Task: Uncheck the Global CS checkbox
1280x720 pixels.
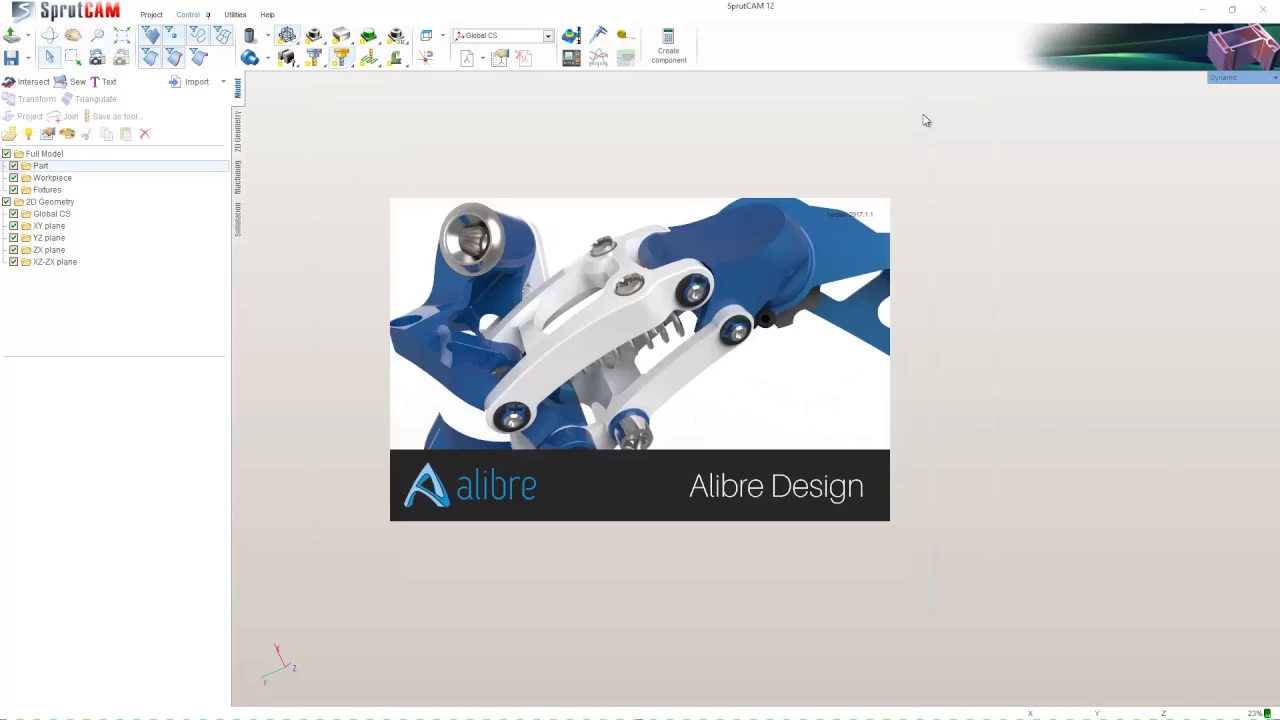Action: pos(13,214)
